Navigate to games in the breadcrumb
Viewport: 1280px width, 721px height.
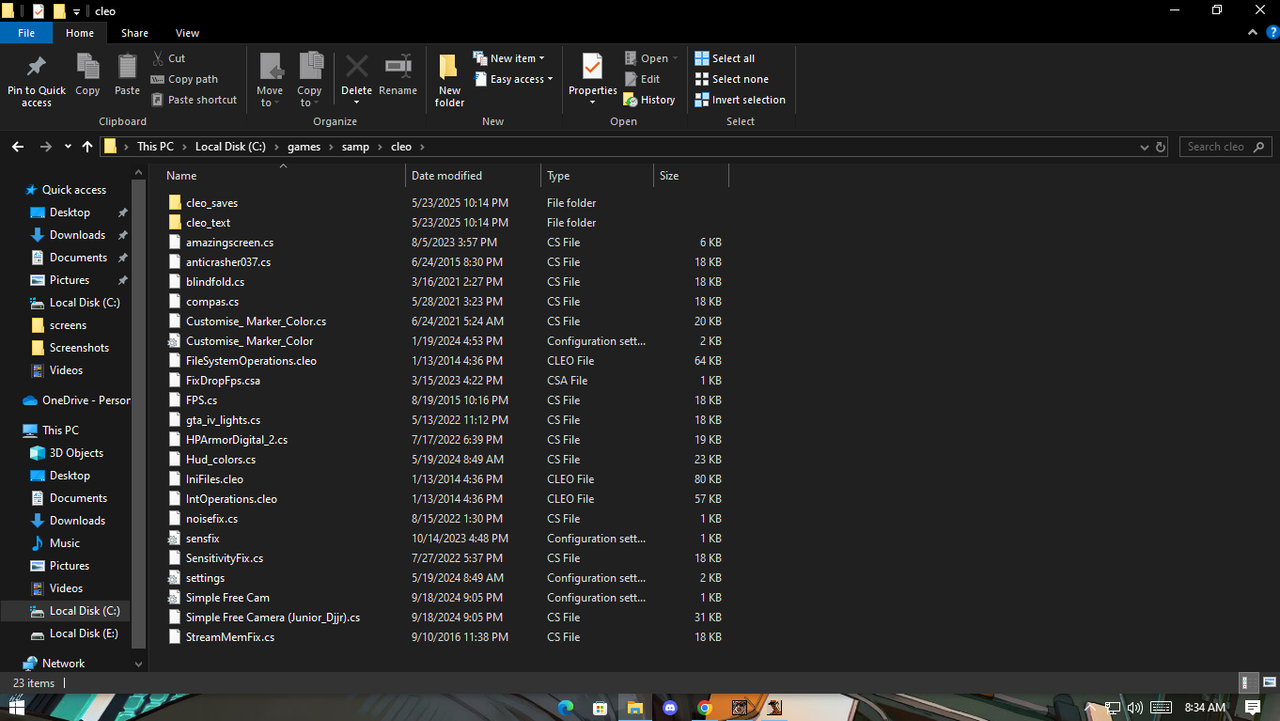(304, 147)
